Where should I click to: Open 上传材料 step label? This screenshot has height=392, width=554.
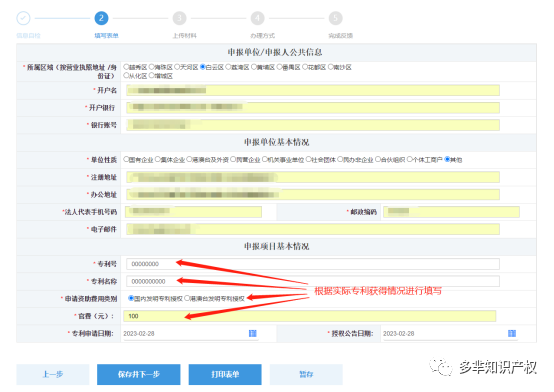[x=184, y=36]
